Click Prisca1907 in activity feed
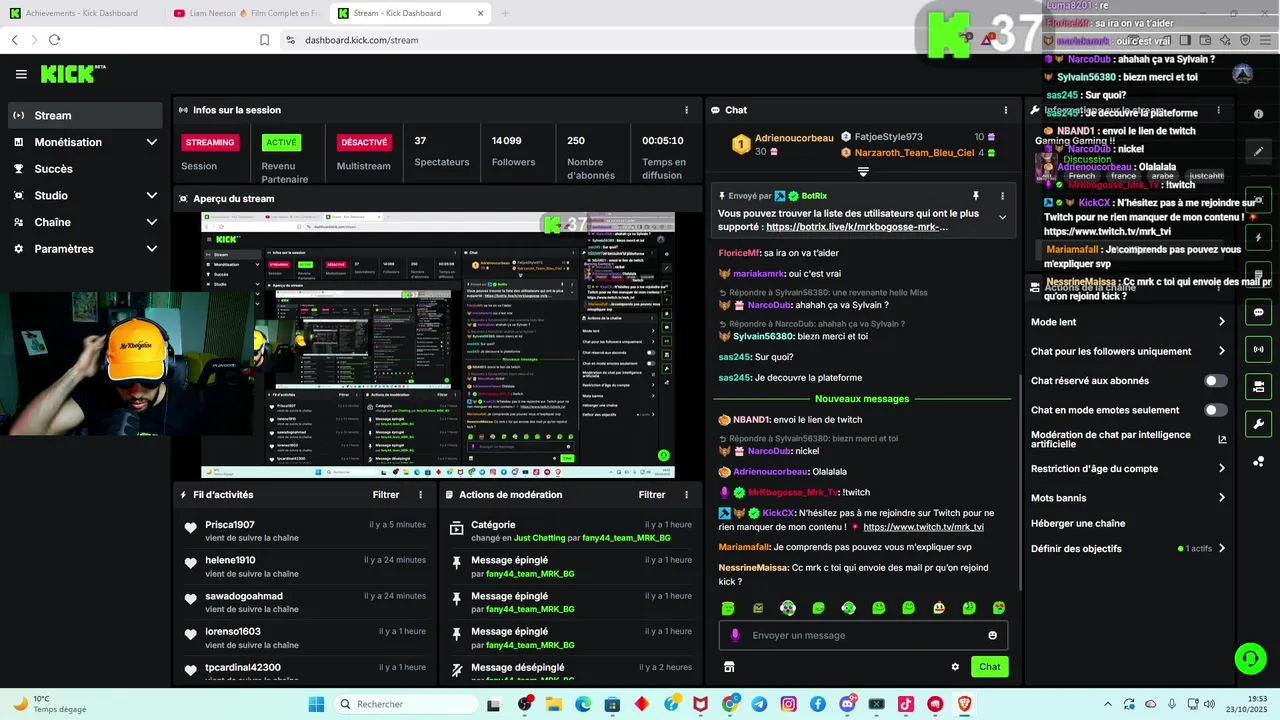Screen dimensions: 1280x720 [x=230, y=525]
